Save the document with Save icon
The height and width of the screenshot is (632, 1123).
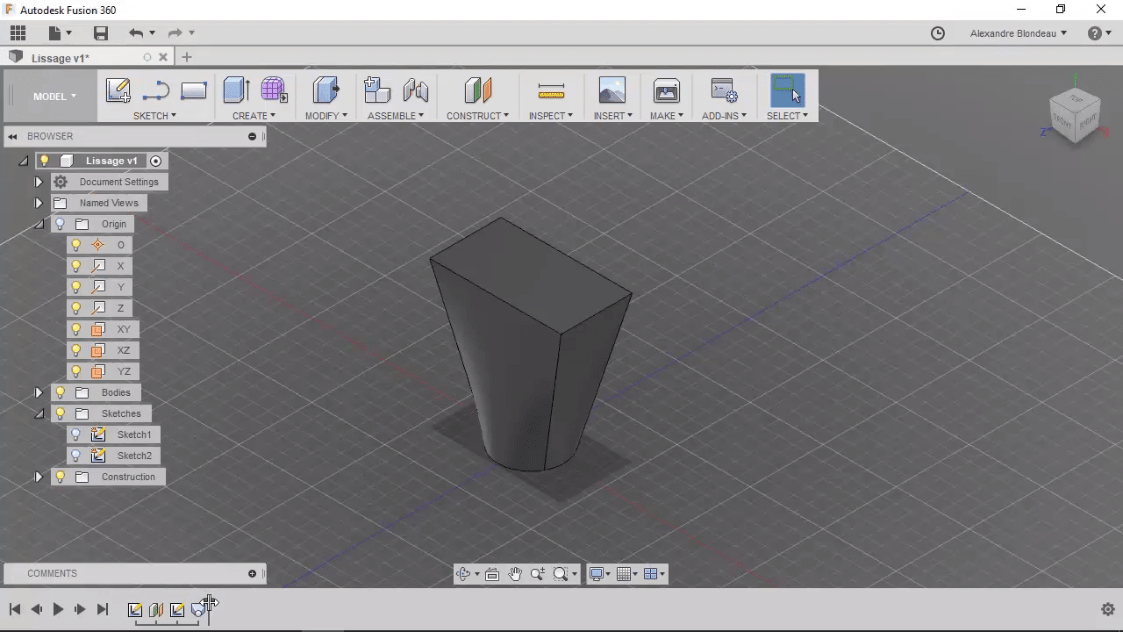[101, 33]
